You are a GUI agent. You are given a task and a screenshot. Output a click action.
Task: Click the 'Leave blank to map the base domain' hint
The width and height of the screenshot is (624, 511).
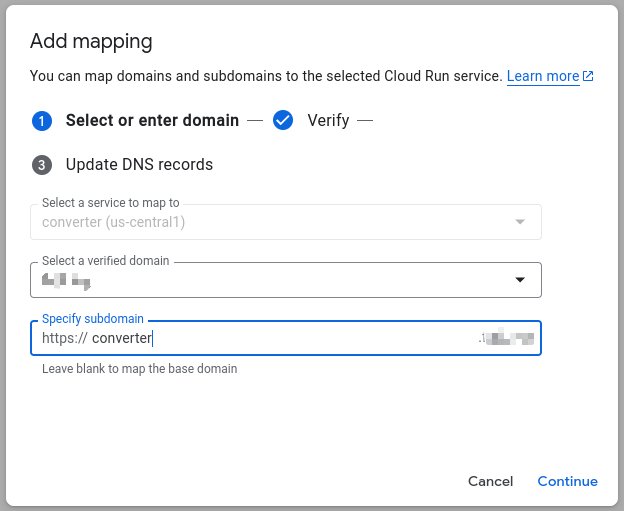pos(139,368)
